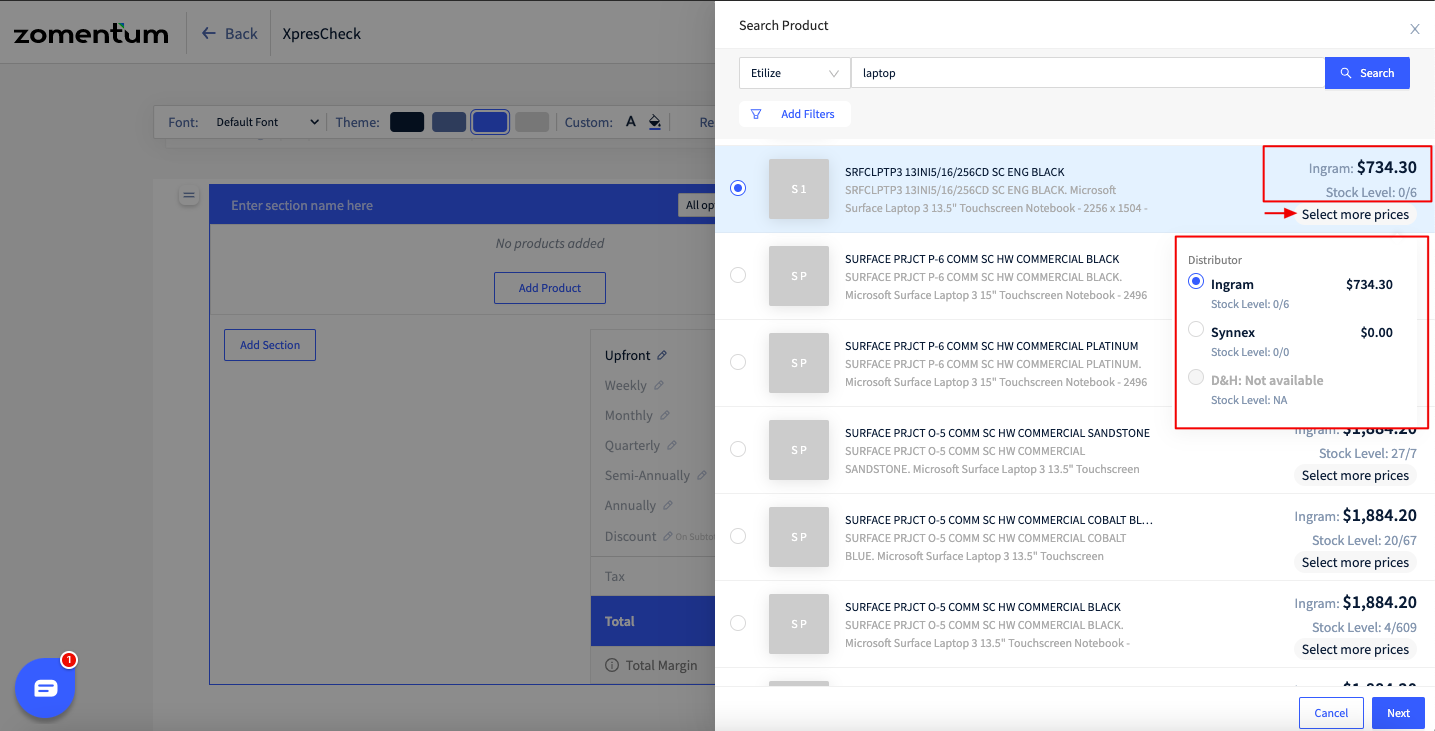The height and width of the screenshot is (731, 1435).
Task: Select SURFACE PRJCT O-5 COMMERCIAL SANDSTONE radio button
Action: (x=738, y=449)
